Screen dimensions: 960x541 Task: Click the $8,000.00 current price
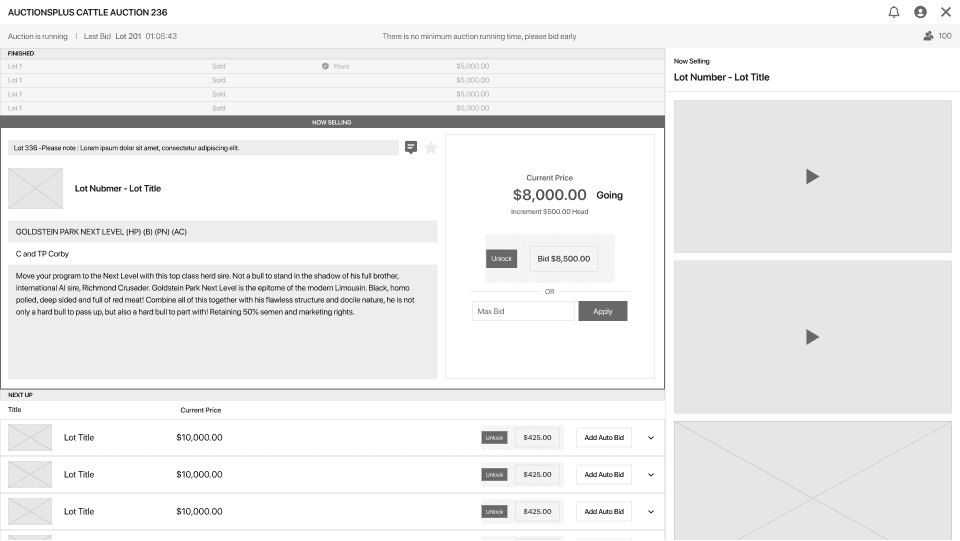(x=549, y=195)
